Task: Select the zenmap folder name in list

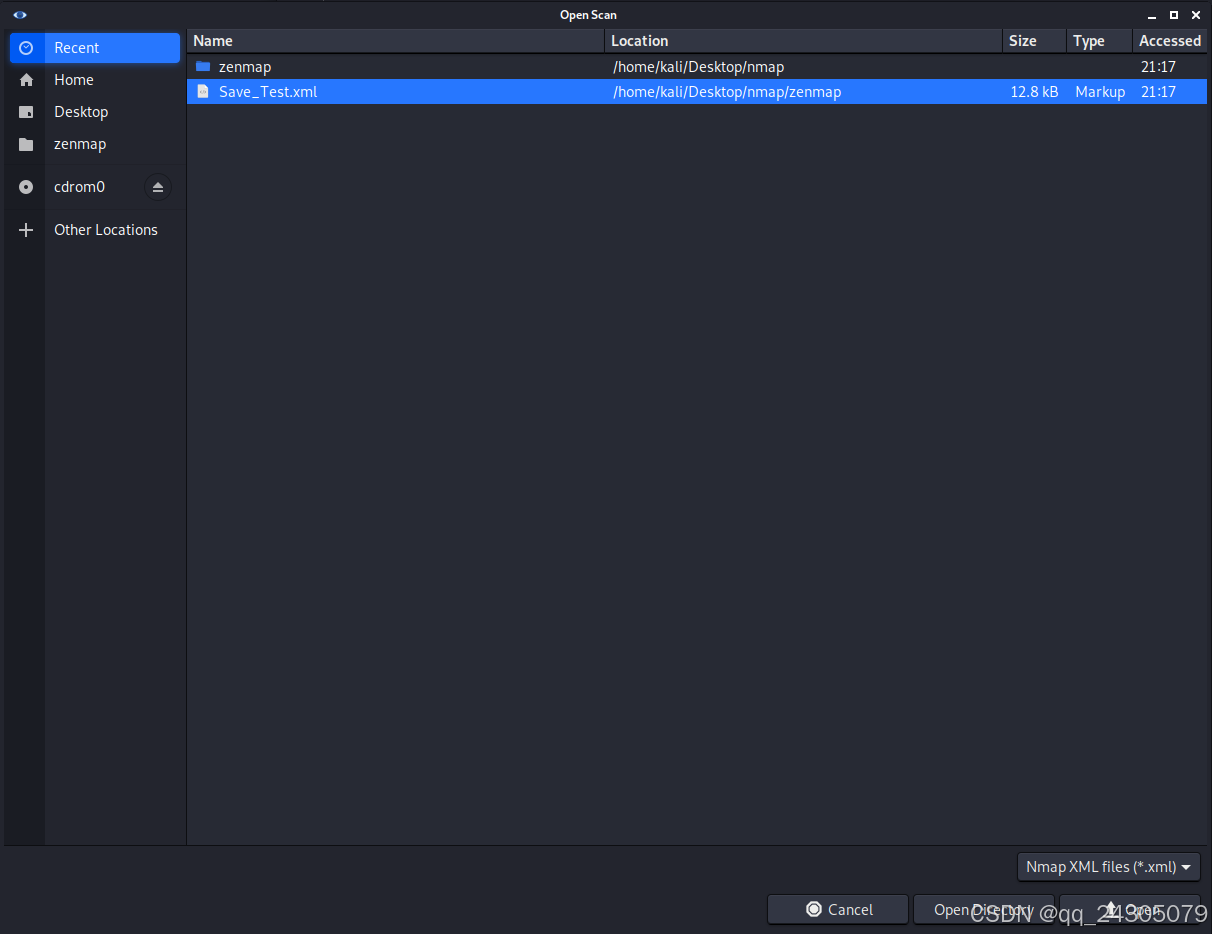Action: [x=245, y=67]
